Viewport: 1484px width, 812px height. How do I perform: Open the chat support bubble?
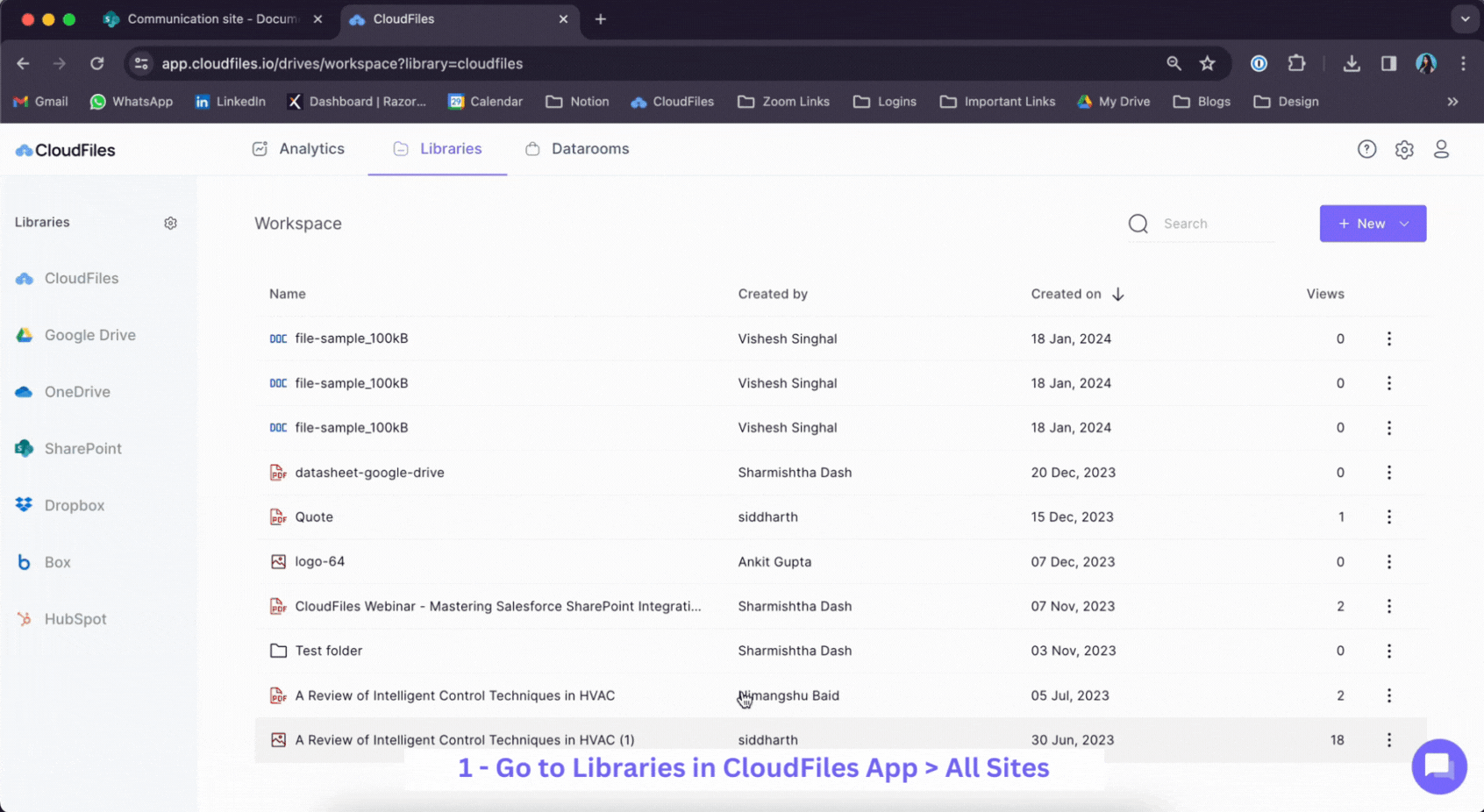(x=1438, y=766)
